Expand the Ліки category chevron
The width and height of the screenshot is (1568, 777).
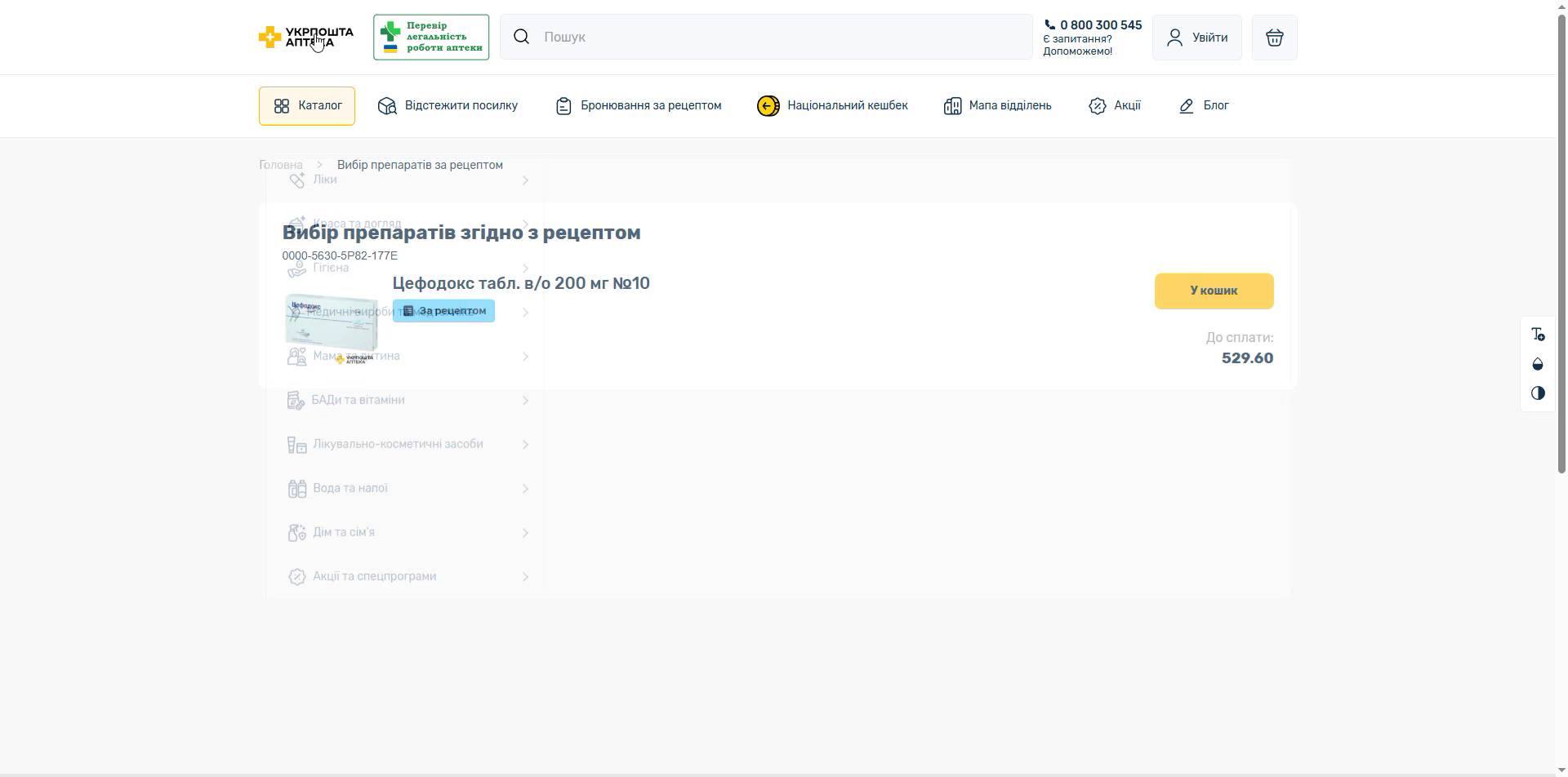525,180
